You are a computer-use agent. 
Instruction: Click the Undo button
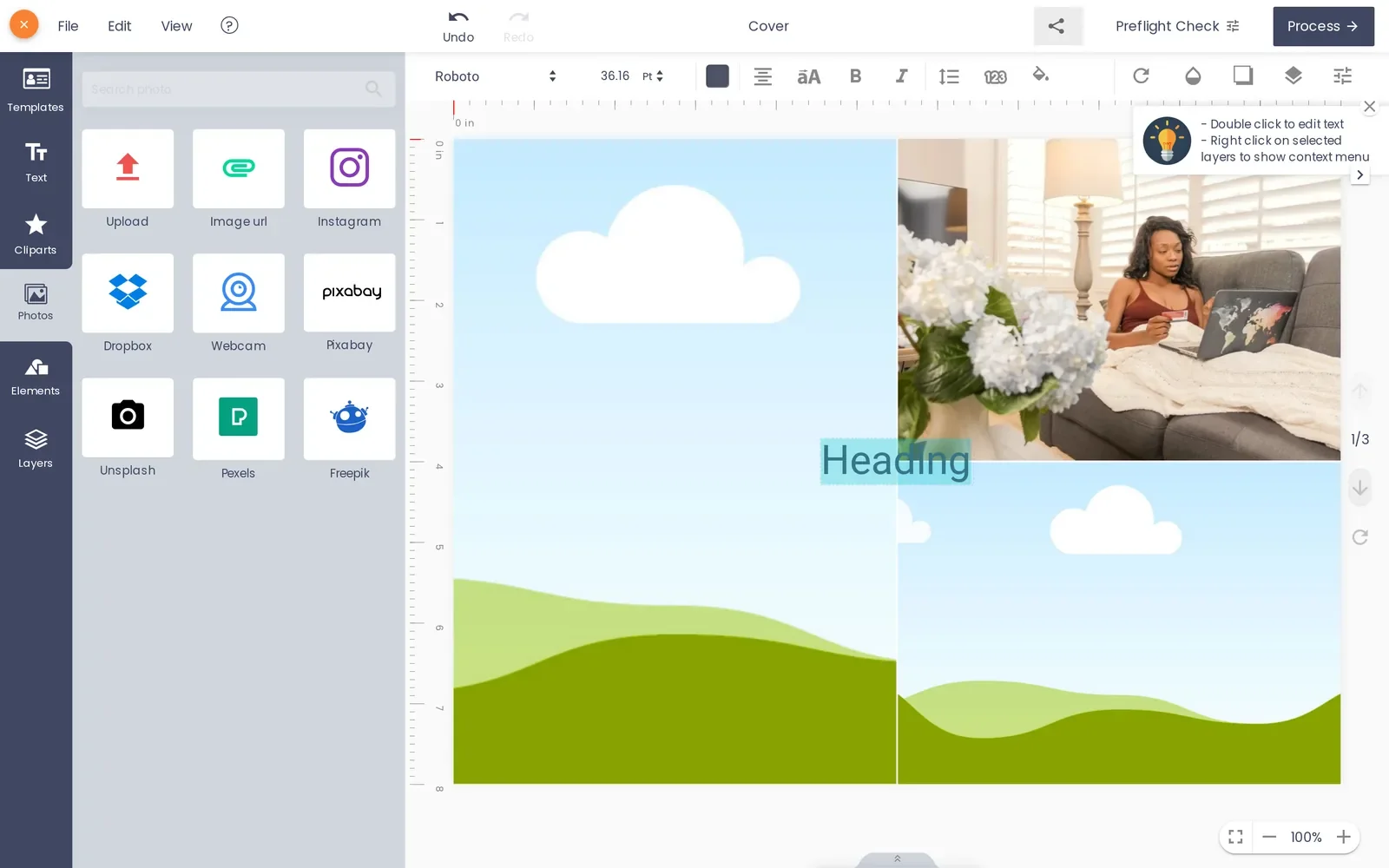coord(458,26)
